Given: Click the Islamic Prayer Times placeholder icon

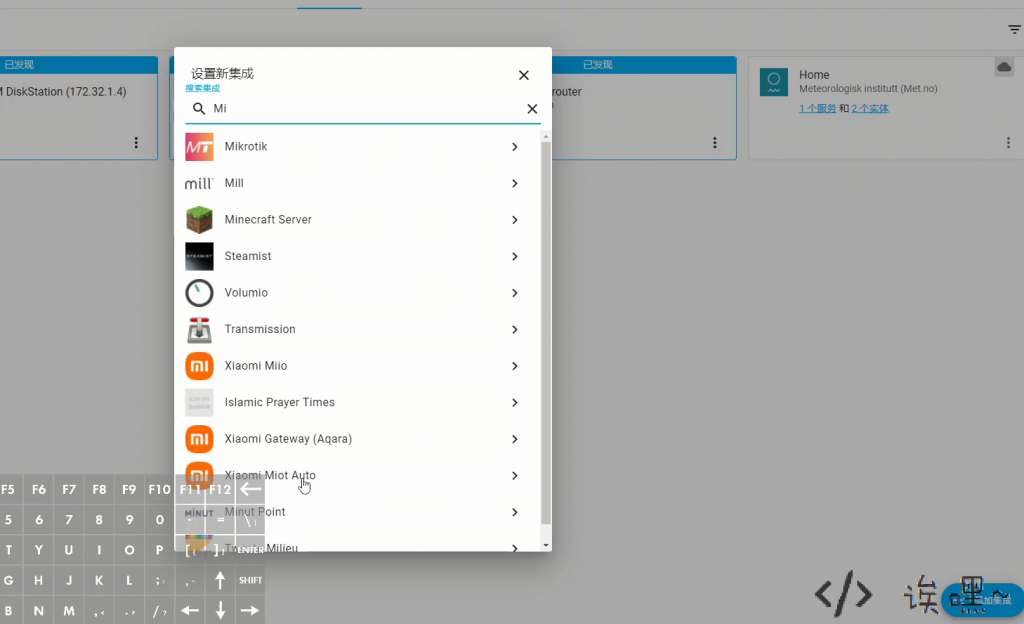Looking at the screenshot, I should pyautogui.click(x=199, y=403).
